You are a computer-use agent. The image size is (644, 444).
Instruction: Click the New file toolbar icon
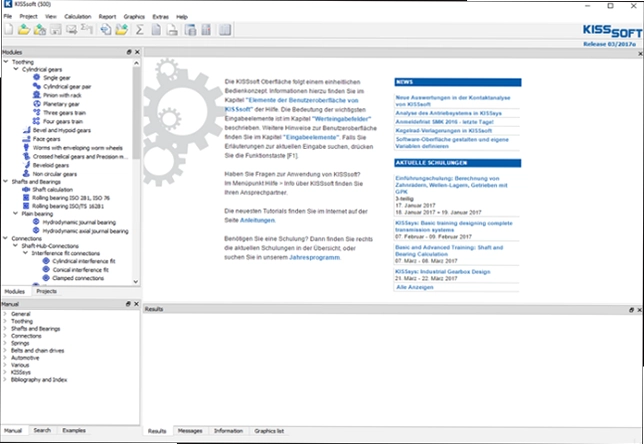[8, 30]
